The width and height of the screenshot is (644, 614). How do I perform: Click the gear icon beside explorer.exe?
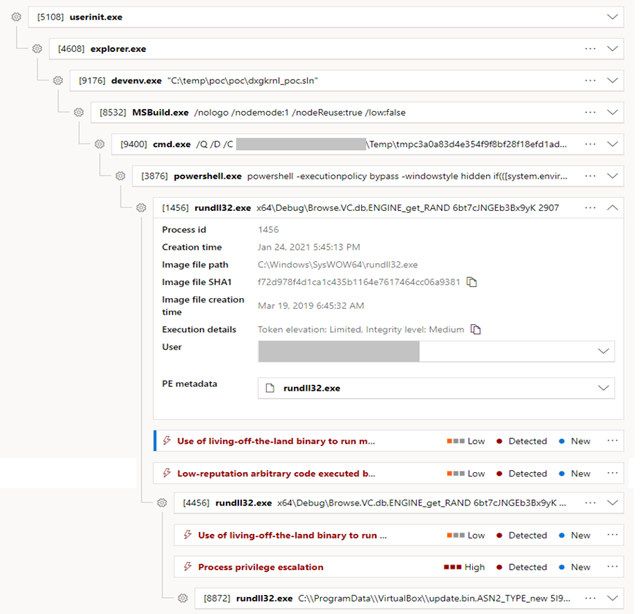pyautogui.click(x=36, y=48)
